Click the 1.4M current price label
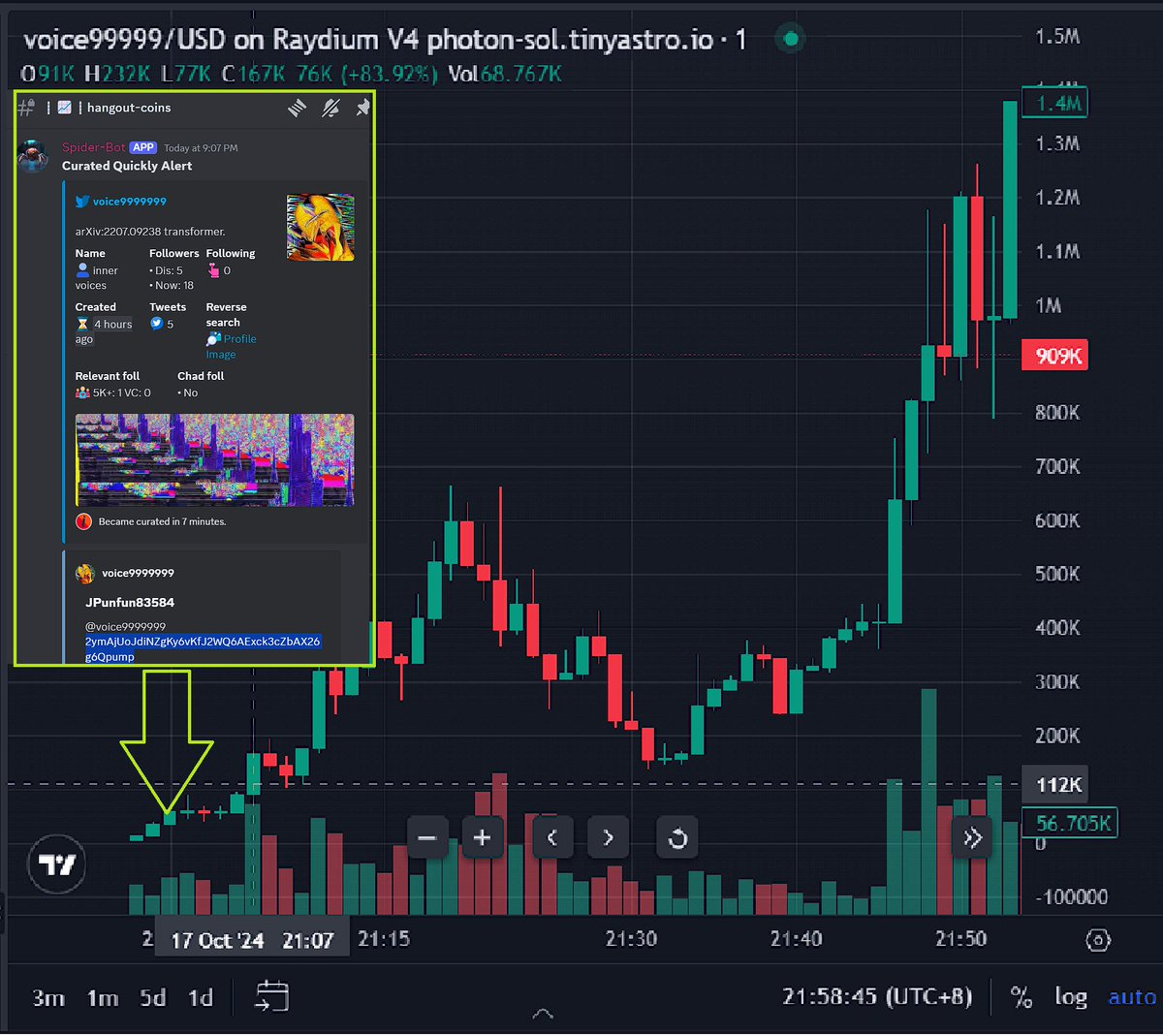 [x=1055, y=103]
